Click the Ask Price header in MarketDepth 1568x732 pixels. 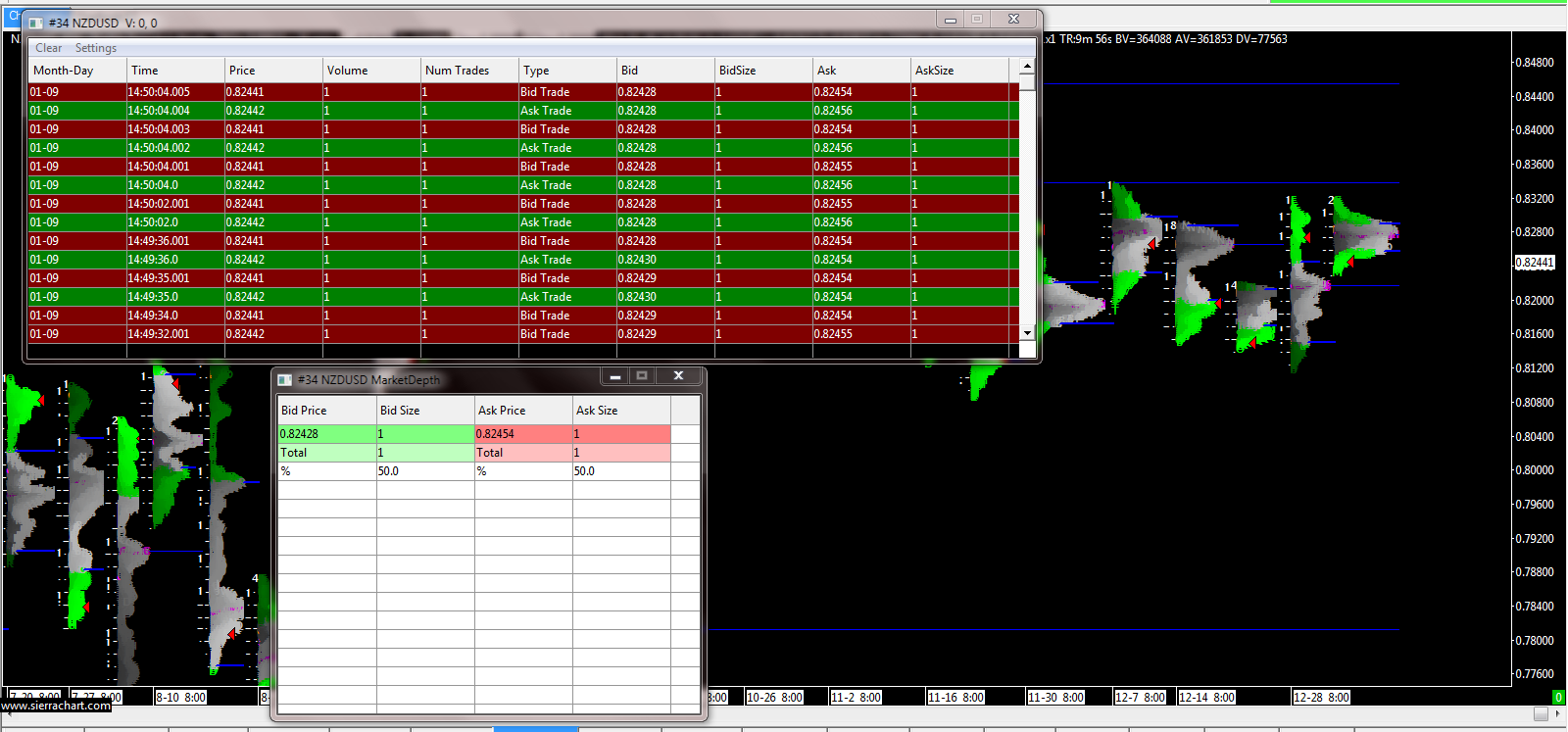(523, 411)
